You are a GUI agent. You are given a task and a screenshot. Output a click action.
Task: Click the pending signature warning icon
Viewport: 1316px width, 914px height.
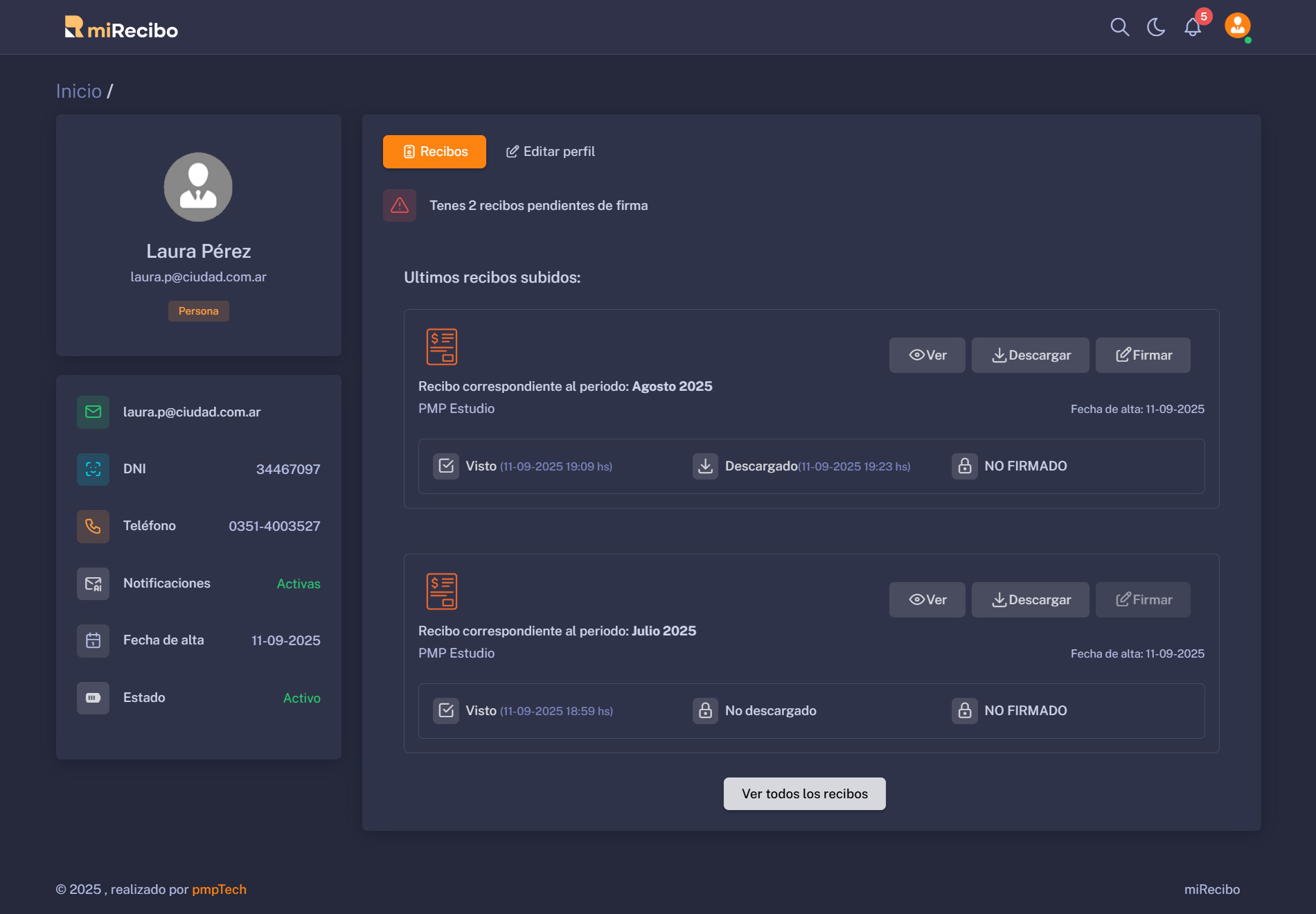coord(400,206)
